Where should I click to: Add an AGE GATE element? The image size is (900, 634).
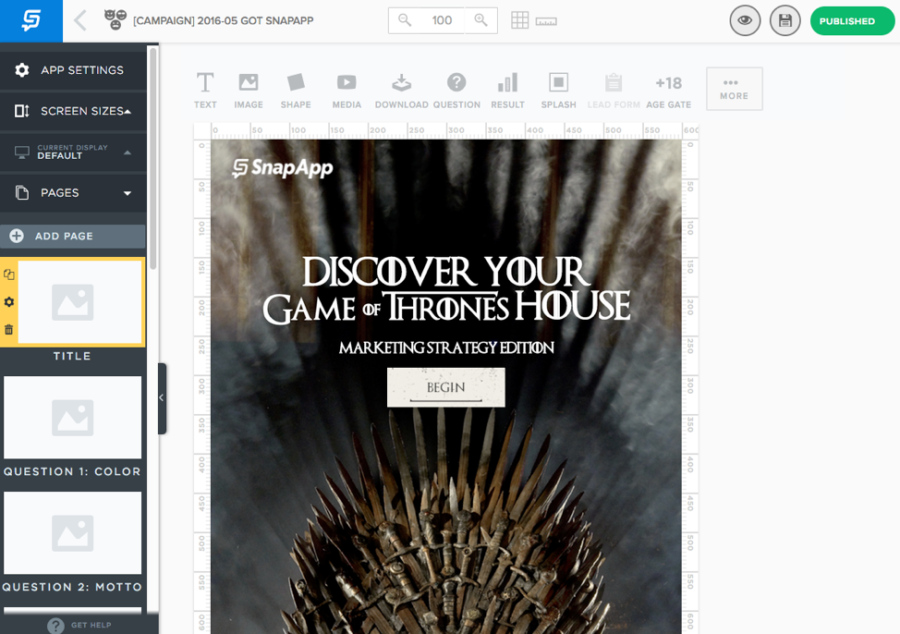669,90
